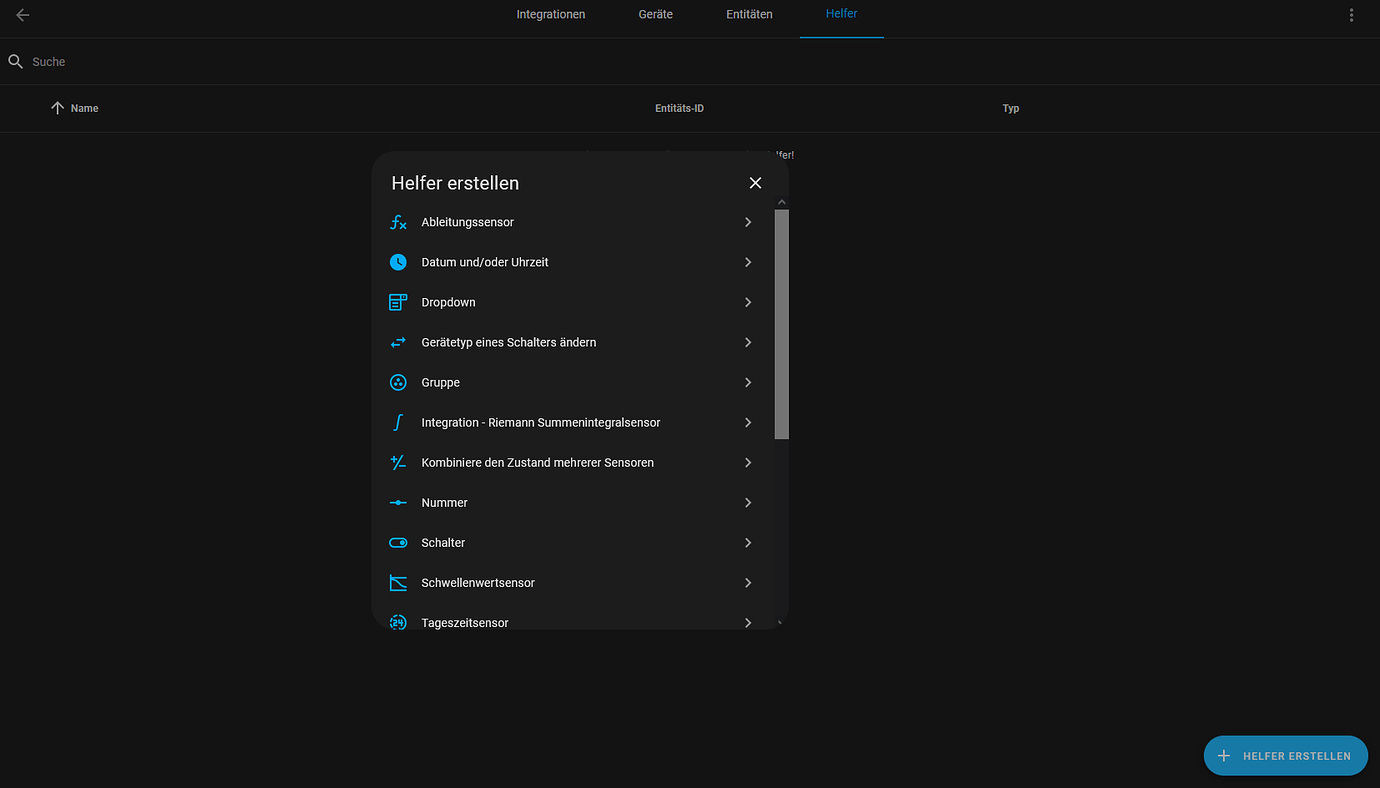Click the Riemann Summenintegralsensor integral icon
The image size is (1380, 788).
[x=398, y=422]
